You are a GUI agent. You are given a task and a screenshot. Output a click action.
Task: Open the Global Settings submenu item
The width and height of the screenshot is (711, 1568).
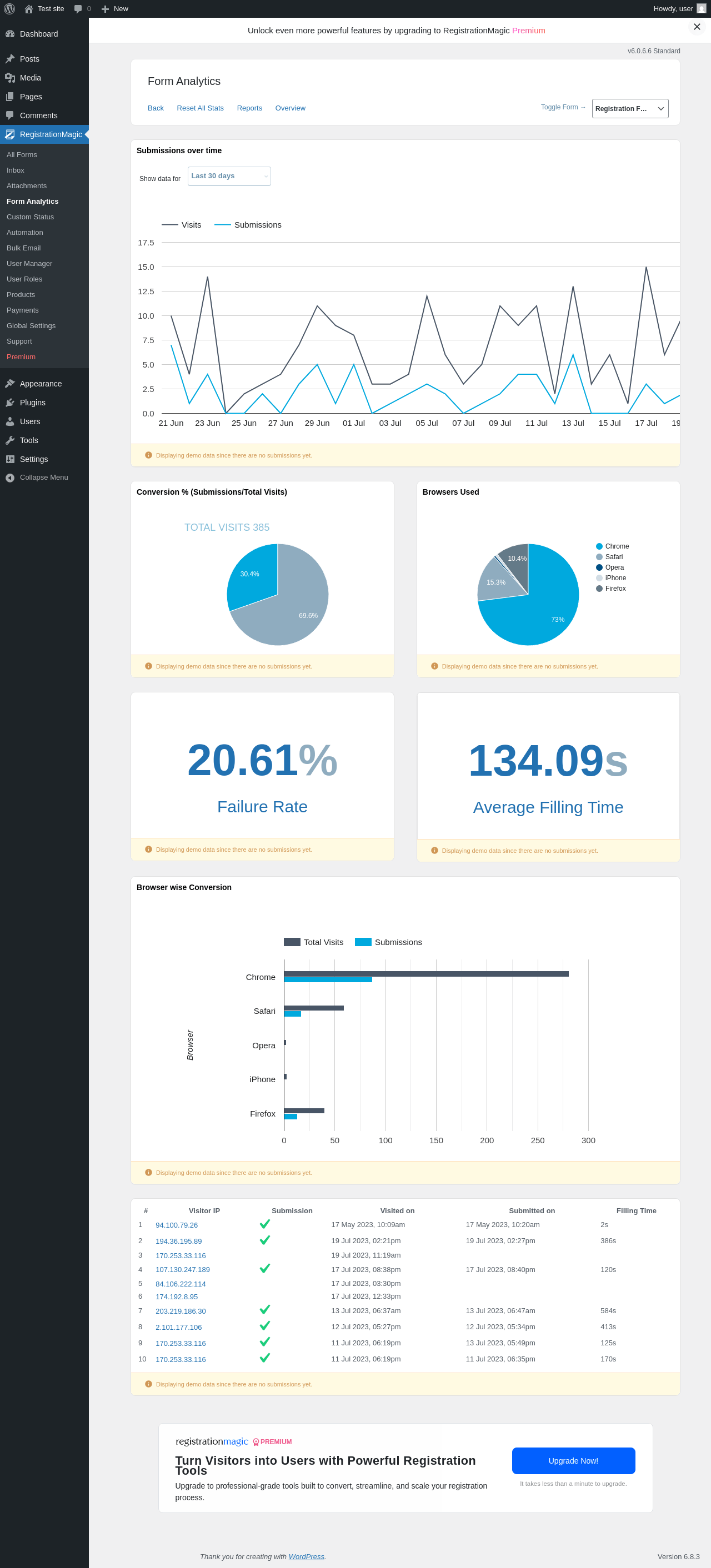[31, 326]
